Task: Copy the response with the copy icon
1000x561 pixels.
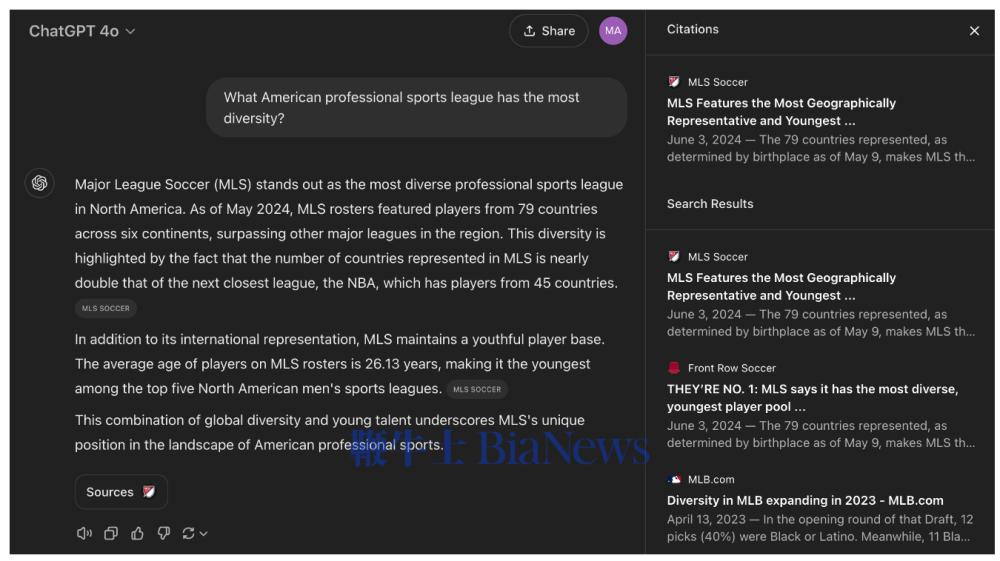Action: click(x=111, y=534)
